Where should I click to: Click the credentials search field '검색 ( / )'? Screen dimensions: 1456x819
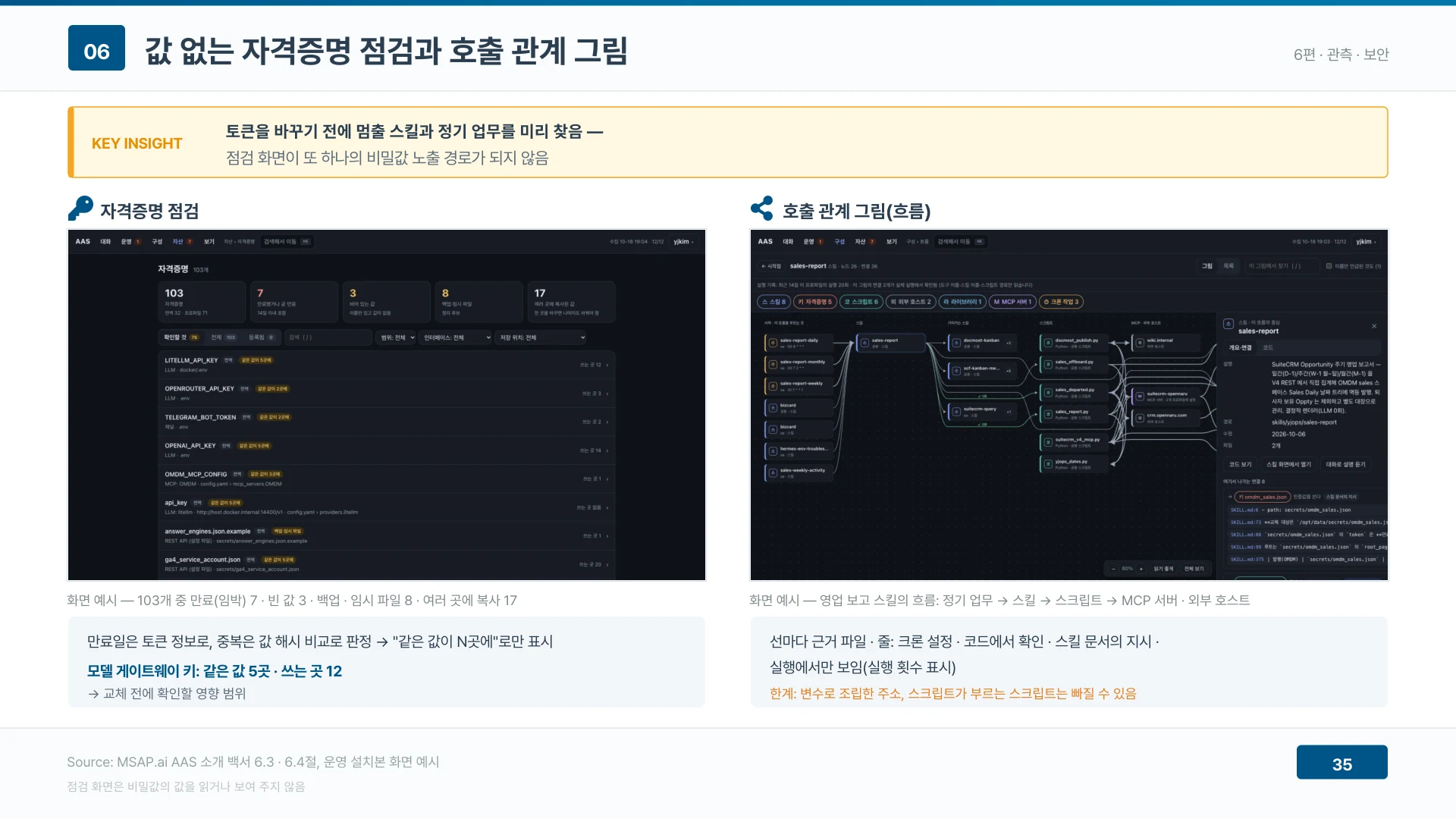[328, 337]
